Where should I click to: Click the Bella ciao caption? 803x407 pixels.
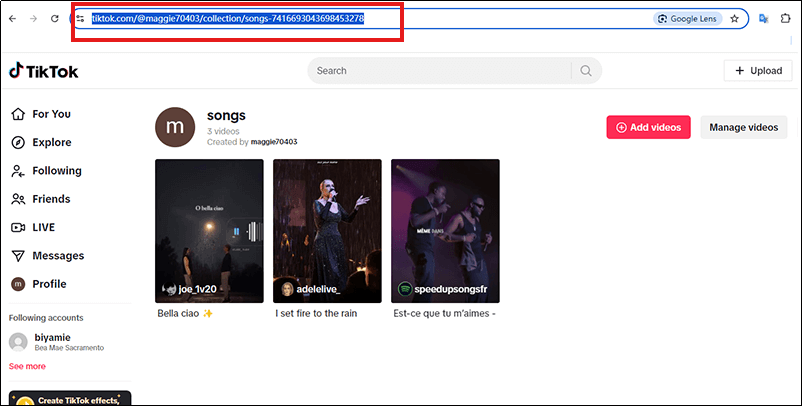pos(185,313)
